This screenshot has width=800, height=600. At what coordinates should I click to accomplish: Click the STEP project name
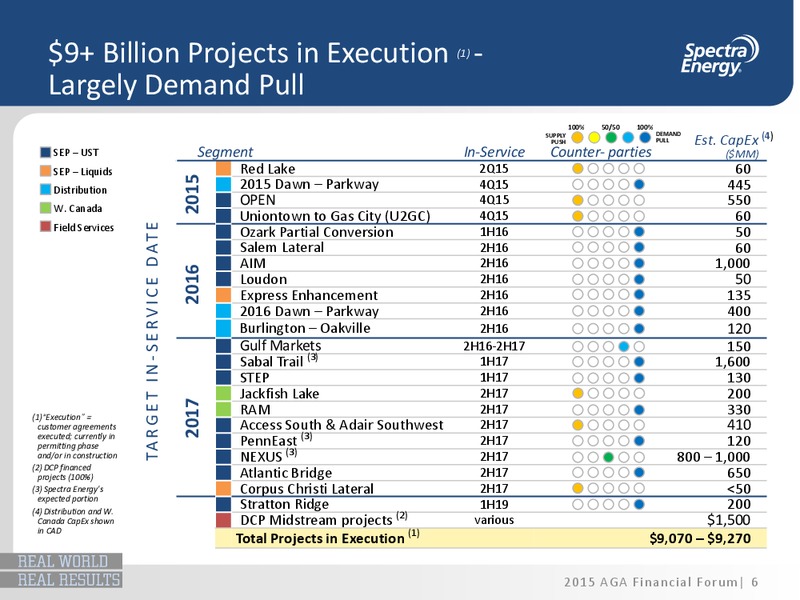coord(255,378)
